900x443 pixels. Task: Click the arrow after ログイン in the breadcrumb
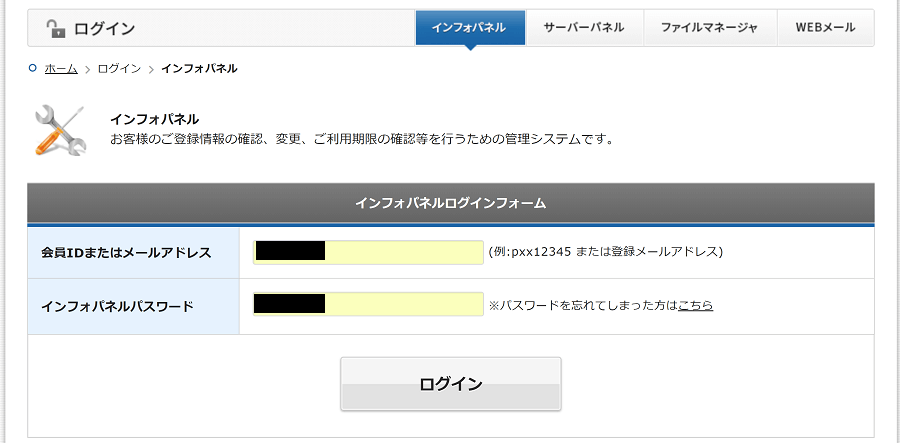[x=151, y=69]
